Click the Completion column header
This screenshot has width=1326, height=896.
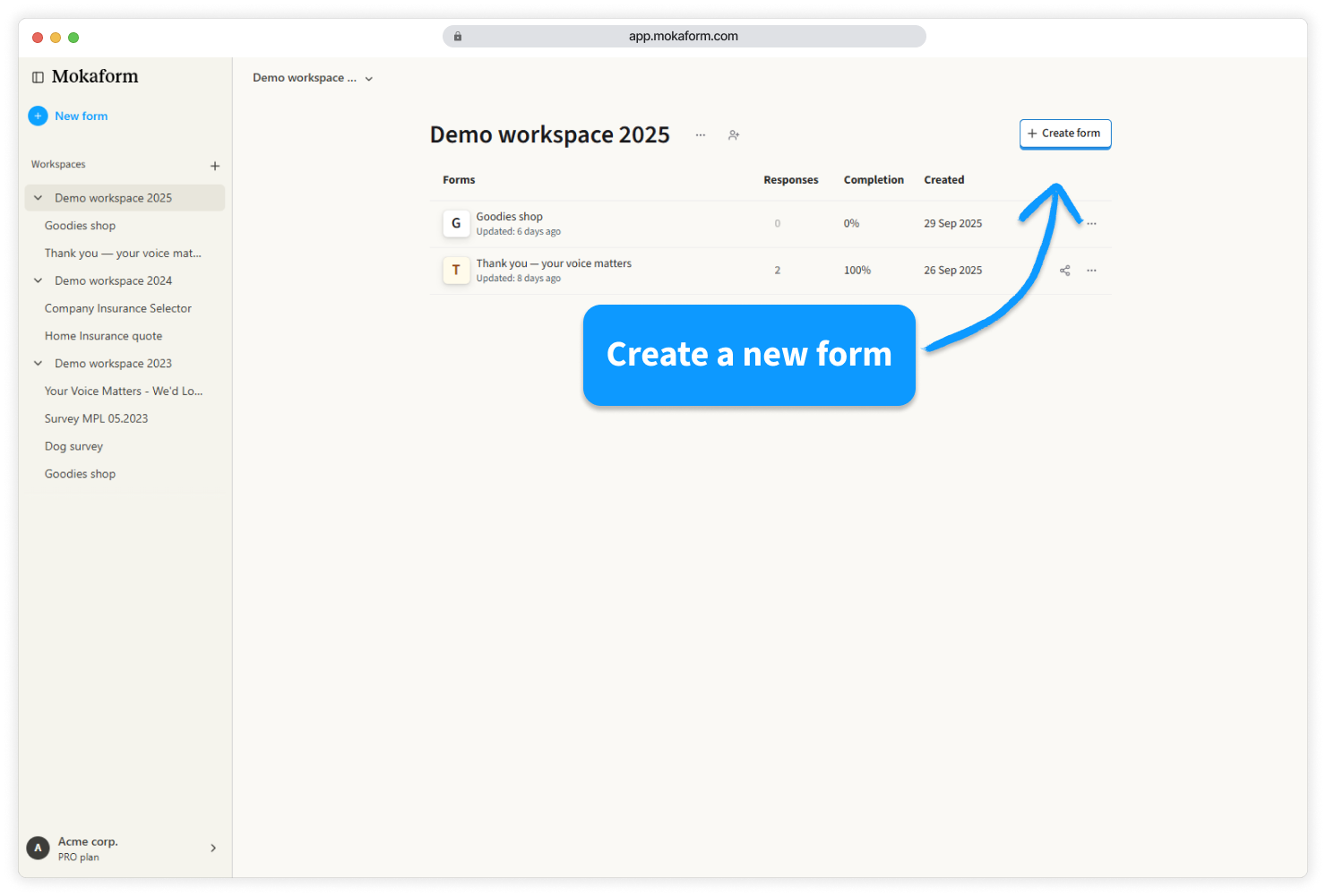[x=874, y=180]
